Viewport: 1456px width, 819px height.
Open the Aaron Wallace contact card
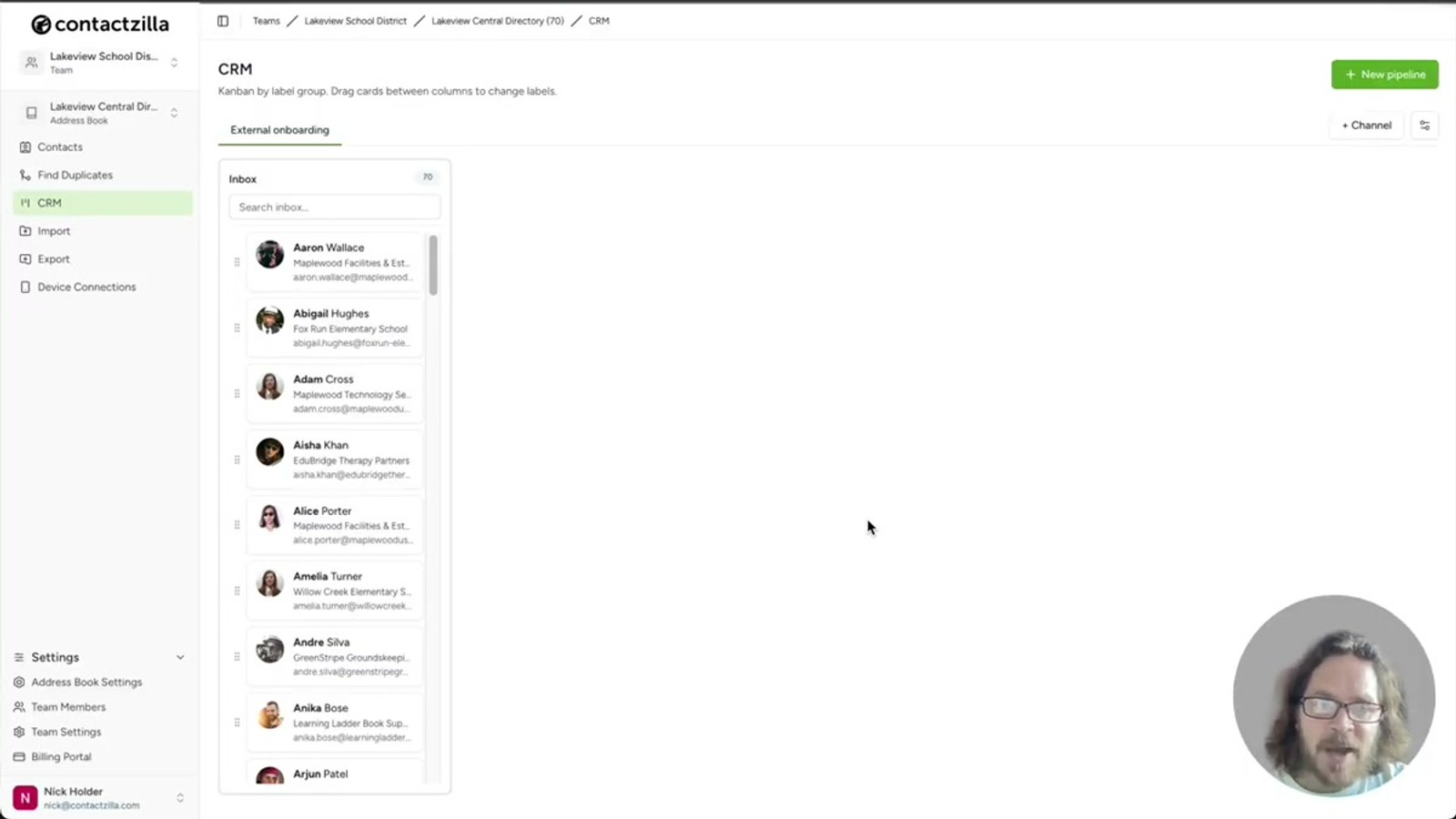coord(335,262)
